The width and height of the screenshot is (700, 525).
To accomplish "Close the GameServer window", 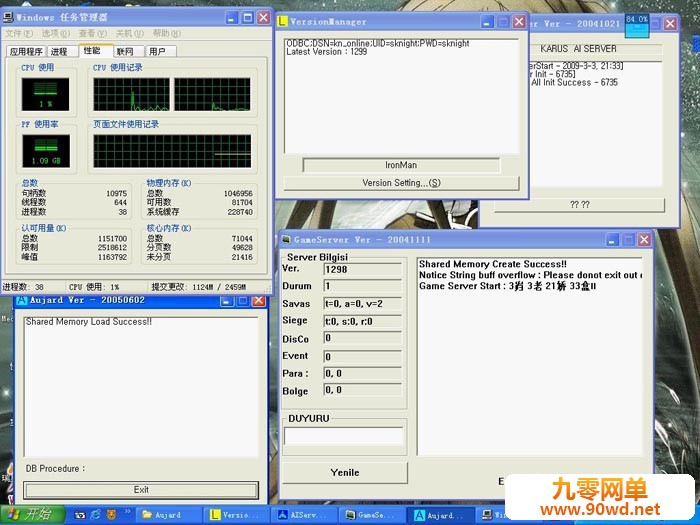I will tap(644, 240).
